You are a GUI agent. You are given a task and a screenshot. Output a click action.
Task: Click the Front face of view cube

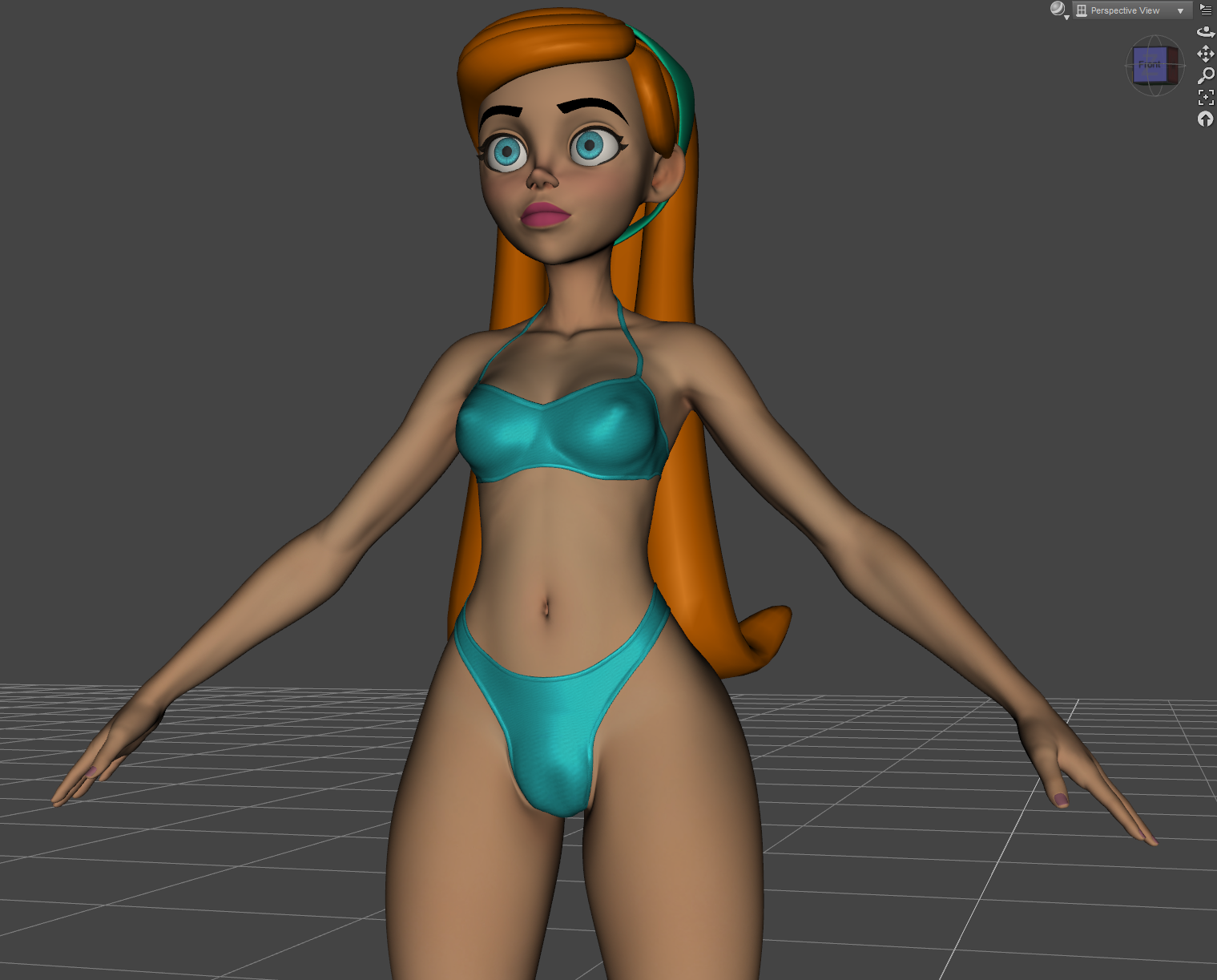click(1150, 64)
